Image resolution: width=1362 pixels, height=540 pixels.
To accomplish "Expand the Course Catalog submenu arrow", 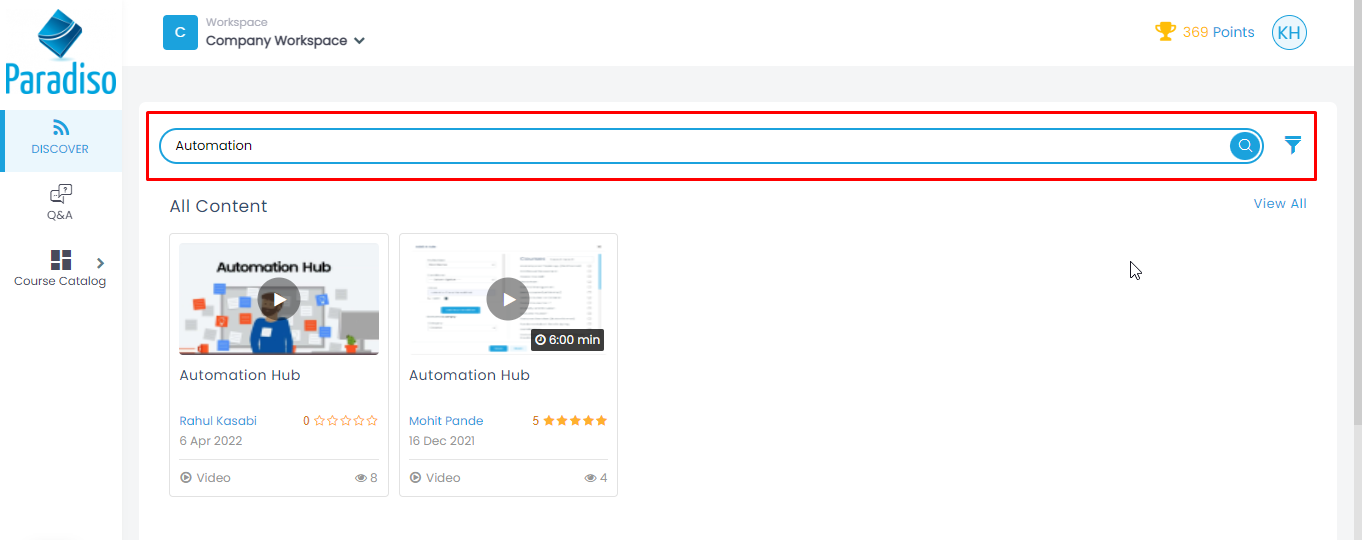I will [100, 263].
